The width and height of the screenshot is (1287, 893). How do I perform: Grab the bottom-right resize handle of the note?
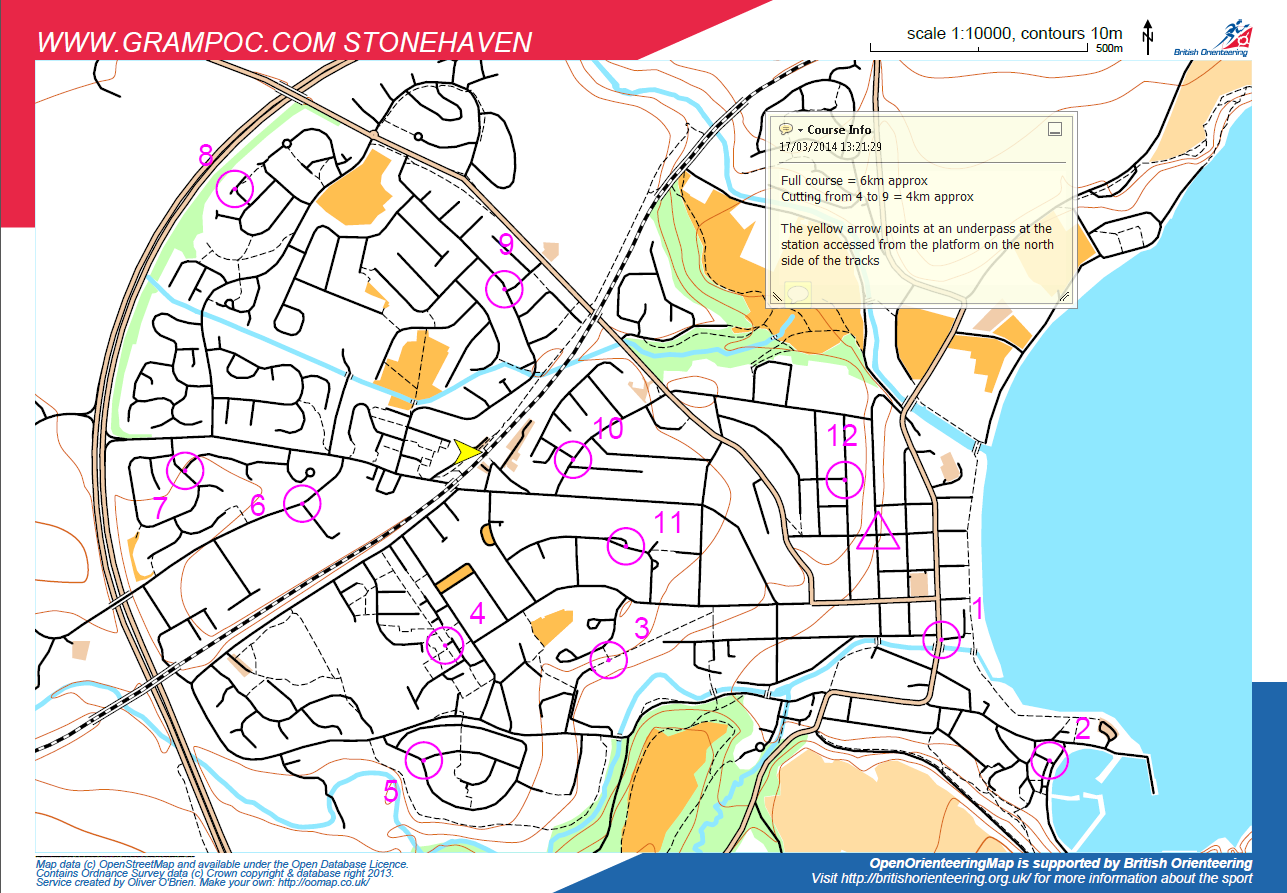[x=1065, y=296]
